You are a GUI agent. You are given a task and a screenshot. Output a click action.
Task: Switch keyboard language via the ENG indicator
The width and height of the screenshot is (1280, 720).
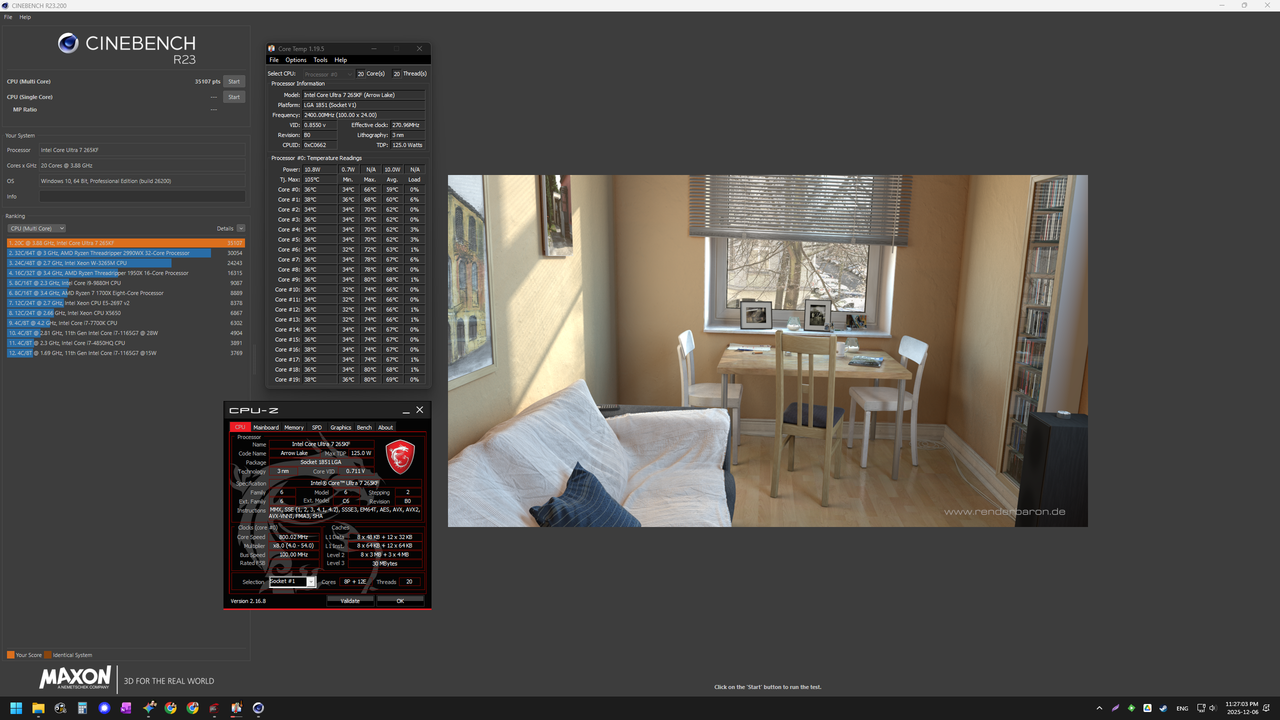pos(1182,708)
